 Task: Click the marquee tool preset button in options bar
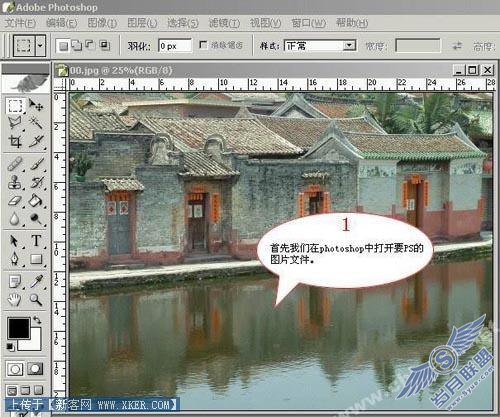click(x=24, y=45)
